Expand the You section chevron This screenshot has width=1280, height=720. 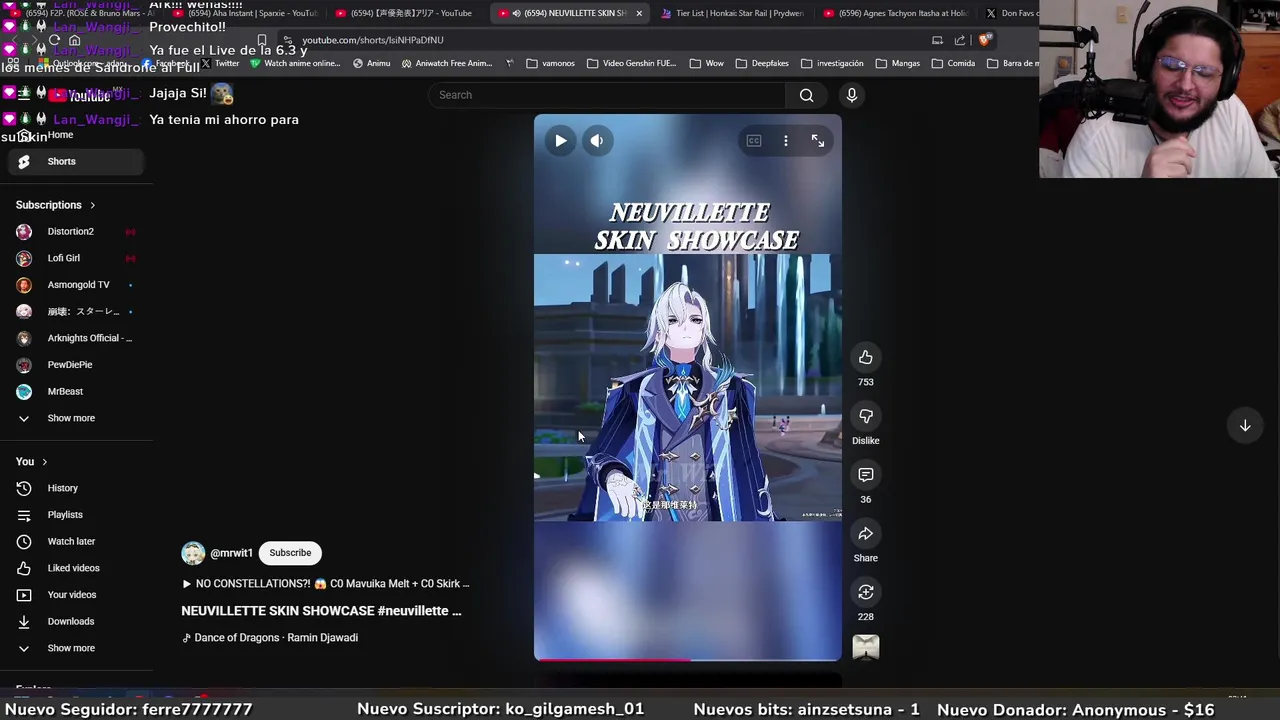tap(44, 462)
